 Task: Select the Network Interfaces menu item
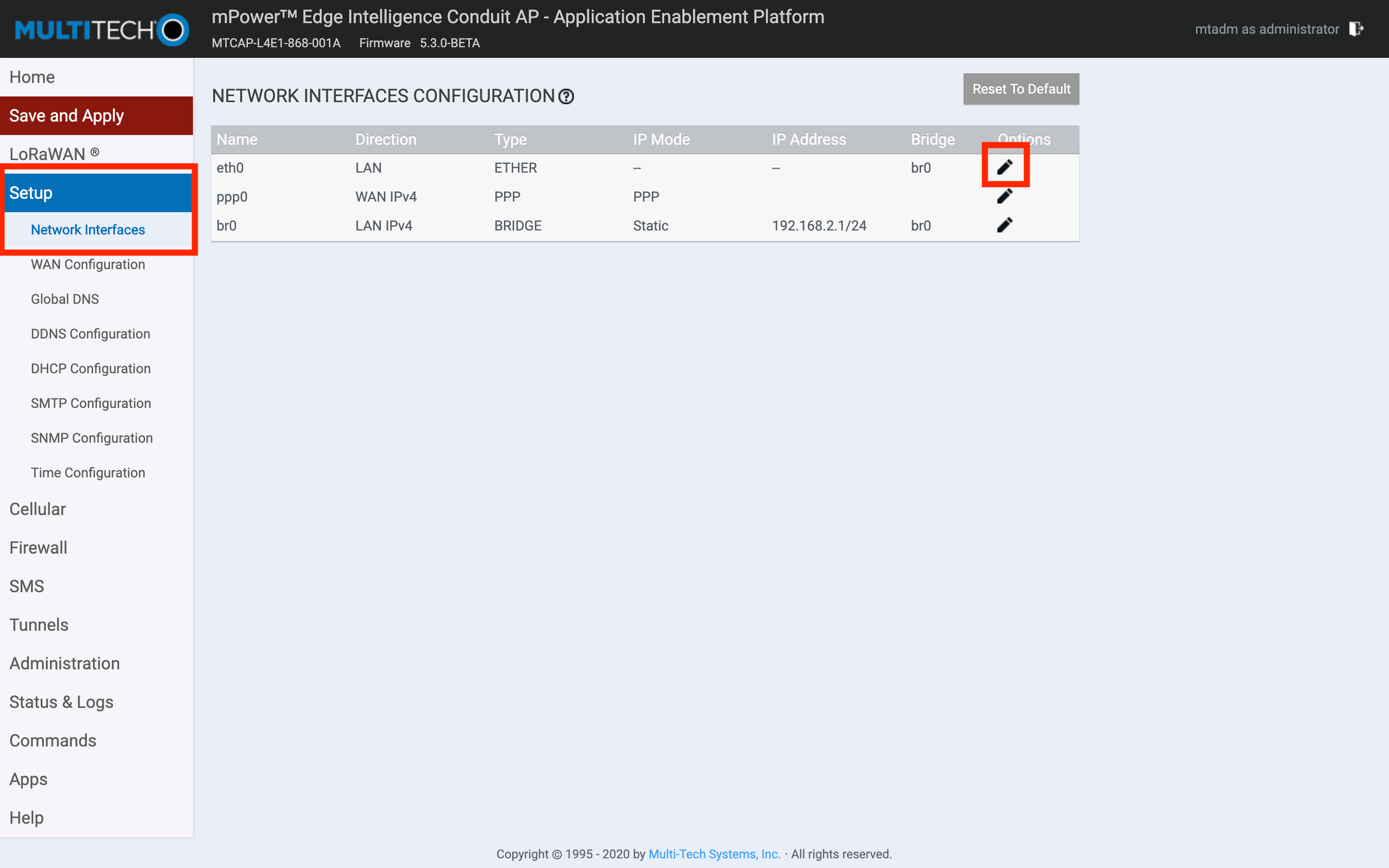tap(87, 230)
